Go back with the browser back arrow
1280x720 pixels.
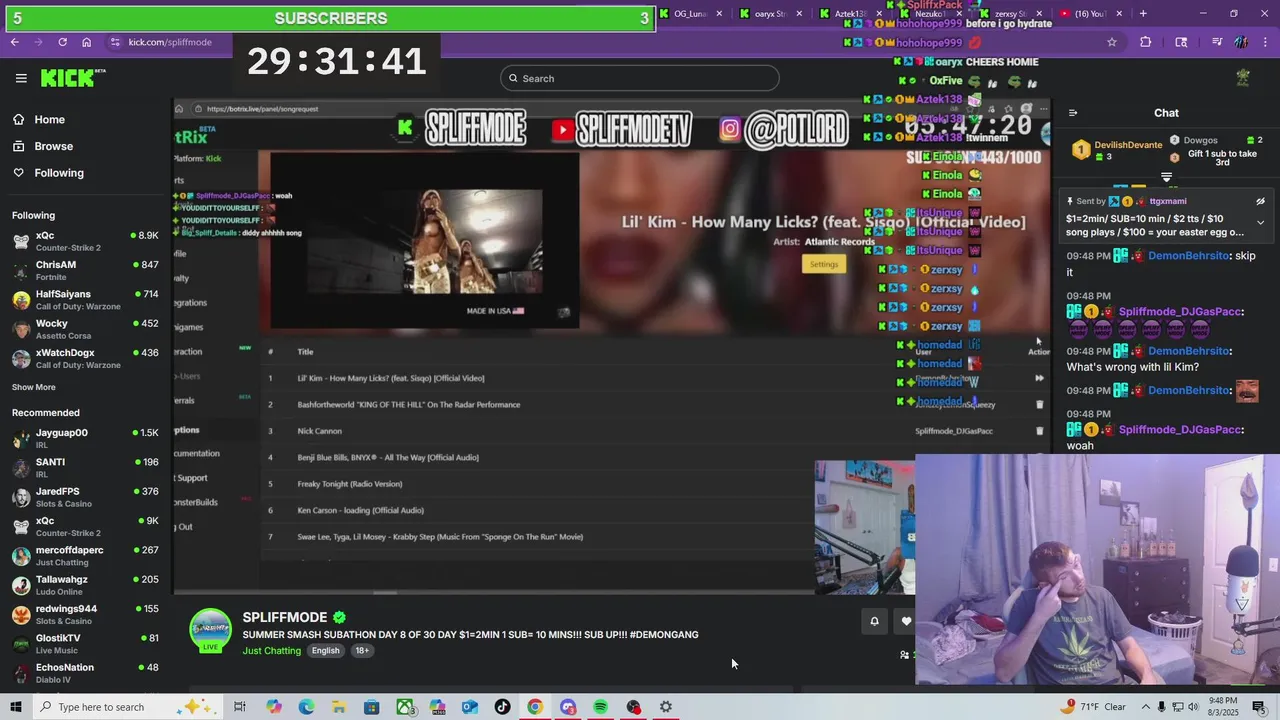click(15, 42)
